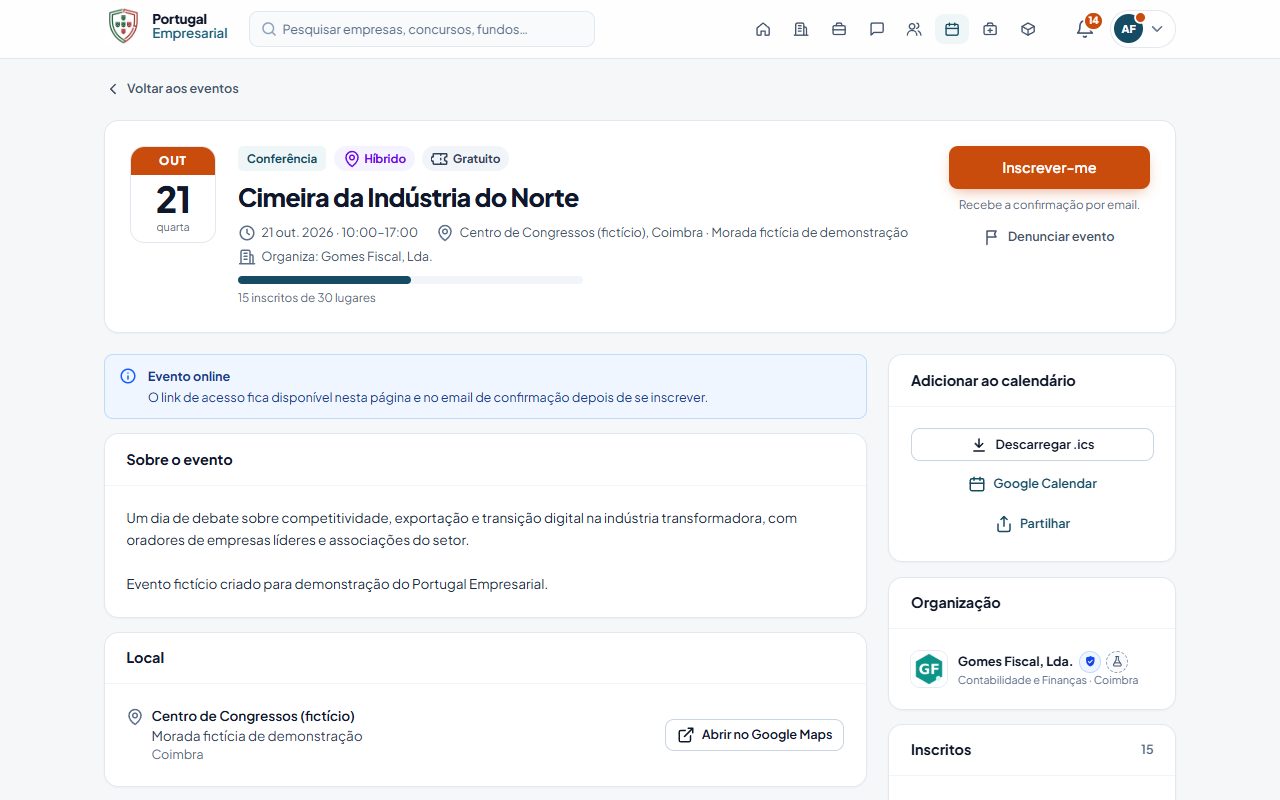Open the venue in Google Maps
The height and width of the screenshot is (800, 1280).
point(754,735)
